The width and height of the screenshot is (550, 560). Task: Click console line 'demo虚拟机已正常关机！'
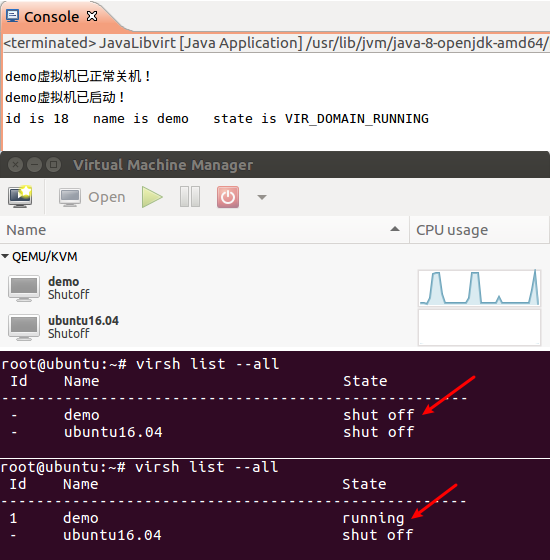pyautogui.click(x=78, y=76)
